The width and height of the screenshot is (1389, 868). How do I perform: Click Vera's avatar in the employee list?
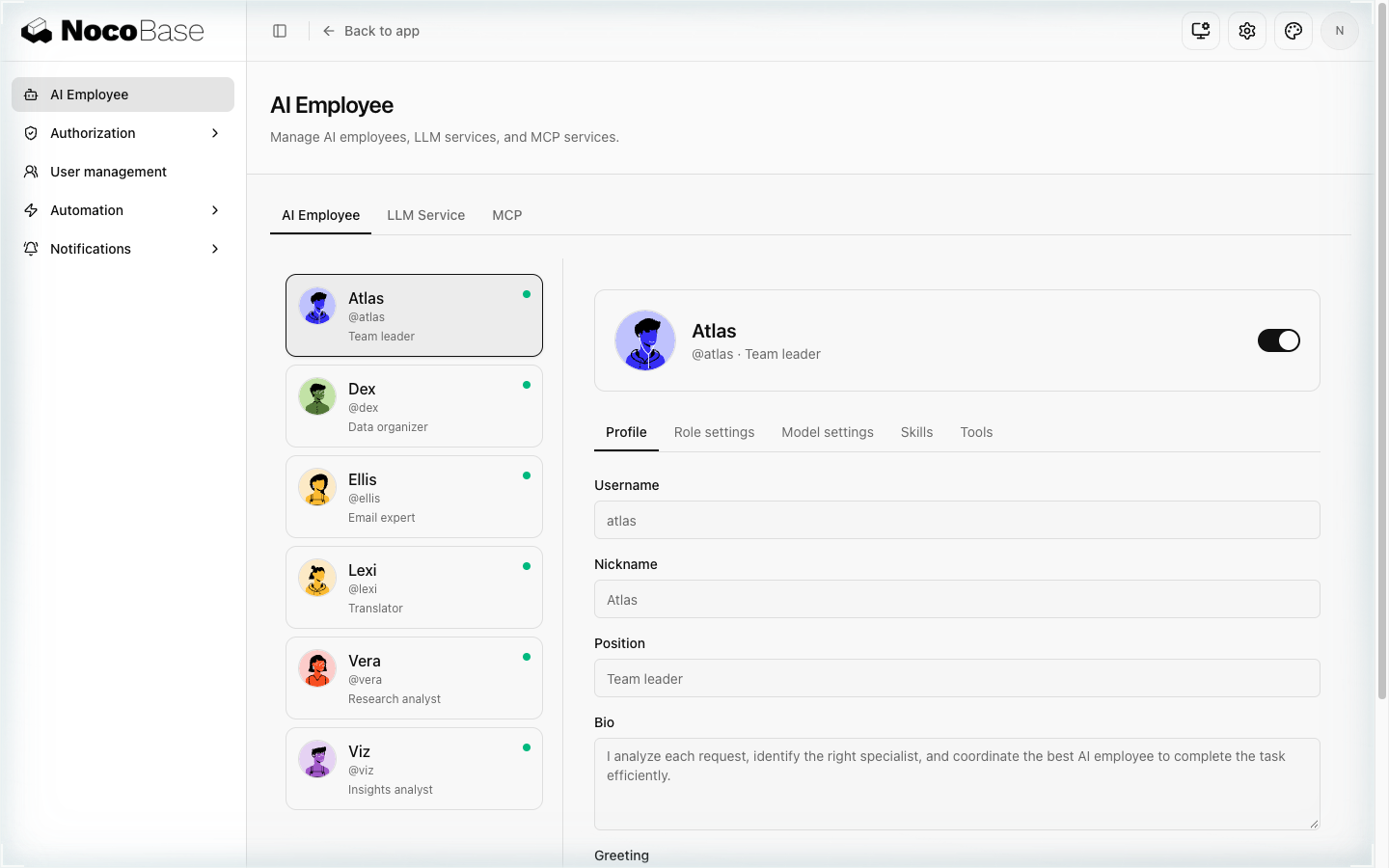tap(317, 668)
